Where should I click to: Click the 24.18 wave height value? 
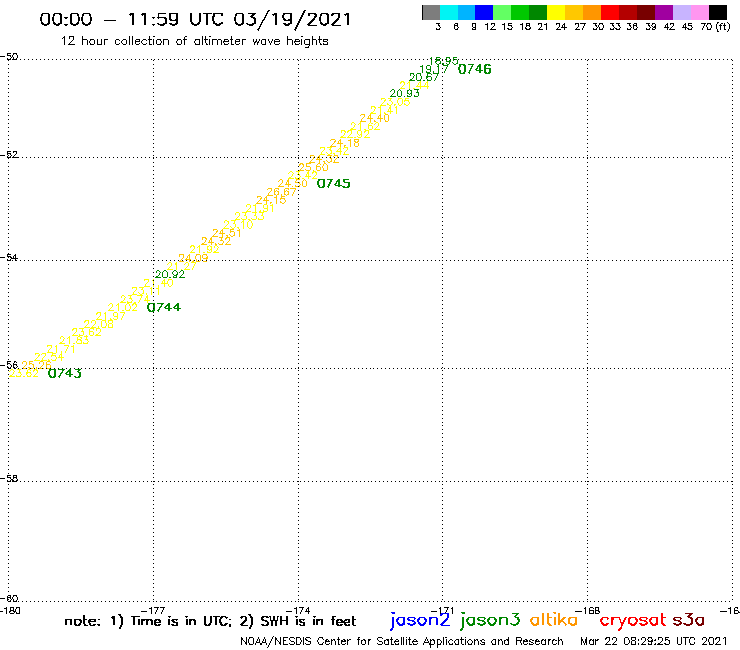point(345,143)
